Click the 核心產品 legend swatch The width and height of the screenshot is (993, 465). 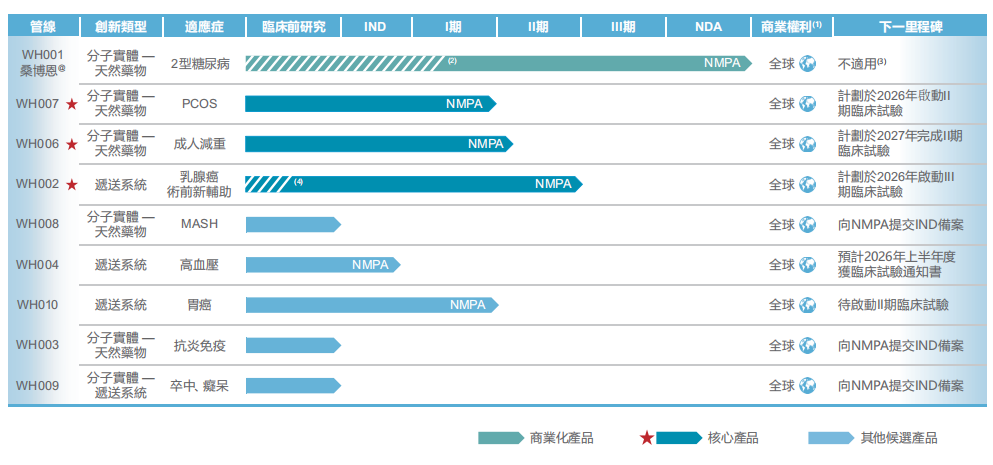(679, 438)
